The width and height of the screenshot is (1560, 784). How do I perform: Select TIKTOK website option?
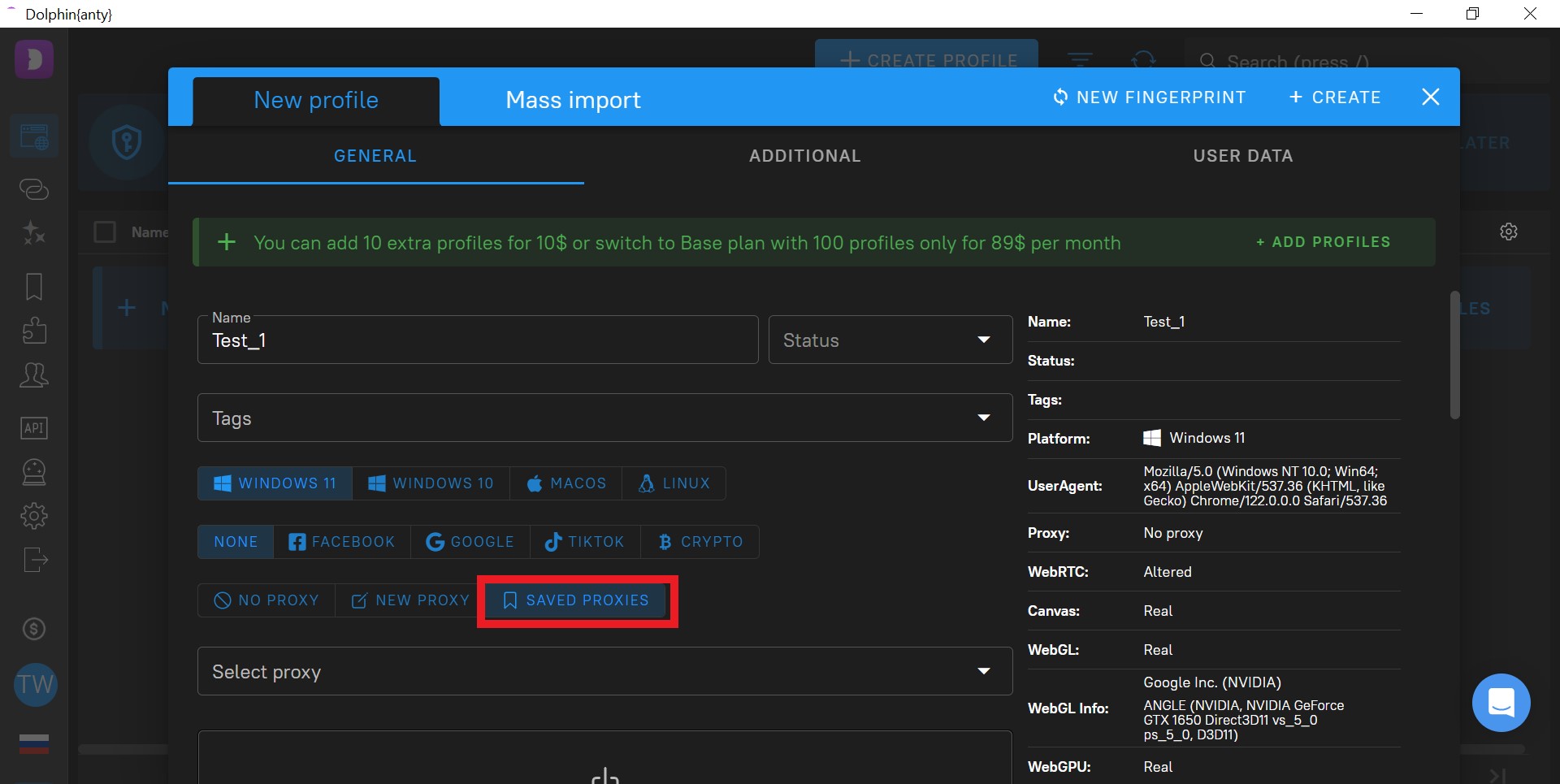click(x=585, y=542)
